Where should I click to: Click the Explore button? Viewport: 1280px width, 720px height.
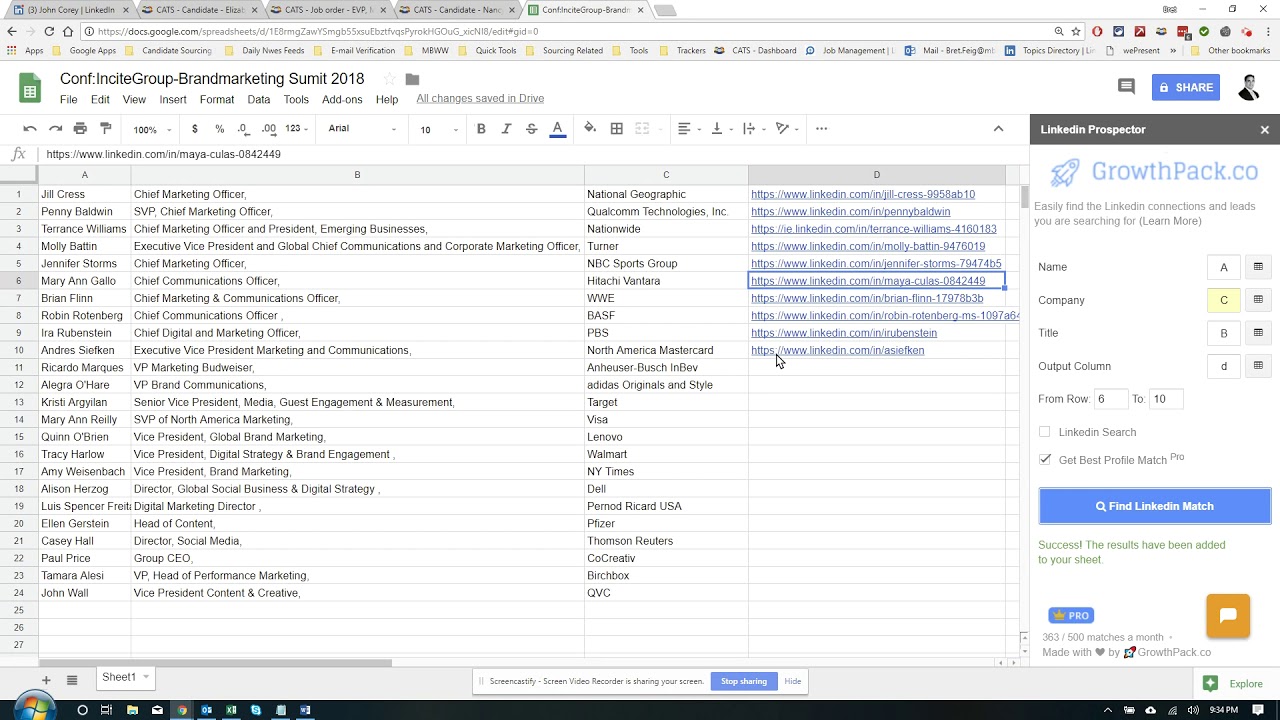point(1235,684)
